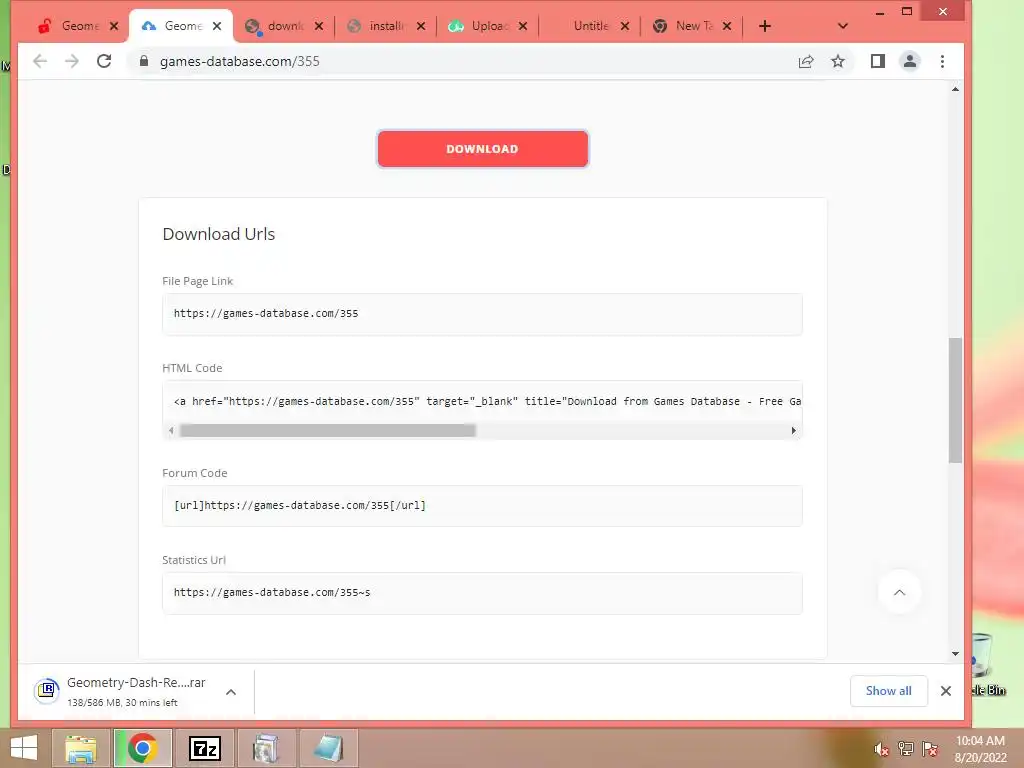Click Show all downloads button
Viewport: 1024px width, 768px height.
889,691
